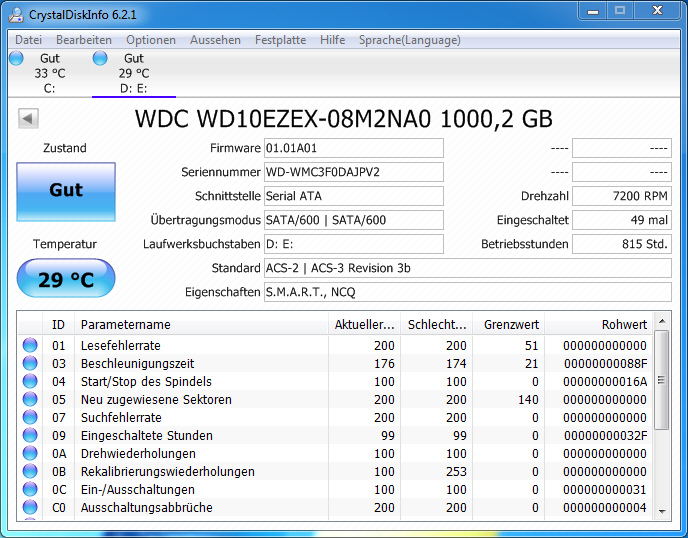Click the Grenzwert column header
Viewport: 688px width, 538px height.
tap(508, 324)
